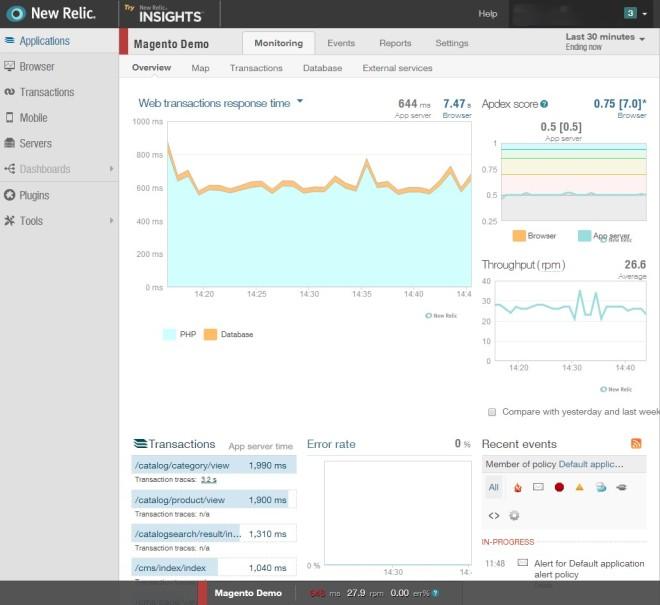Click the Transactions section stack icon
This screenshot has height=605, width=660.
[x=140, y=444]
